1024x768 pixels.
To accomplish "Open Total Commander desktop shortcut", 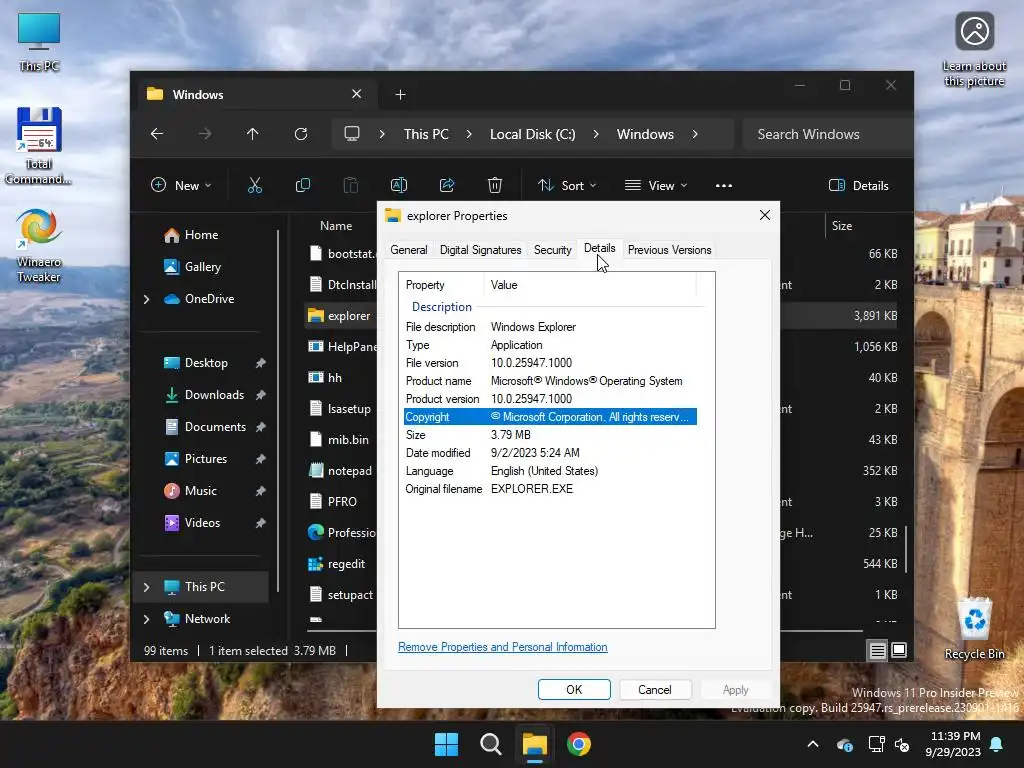I will (39, 146).
